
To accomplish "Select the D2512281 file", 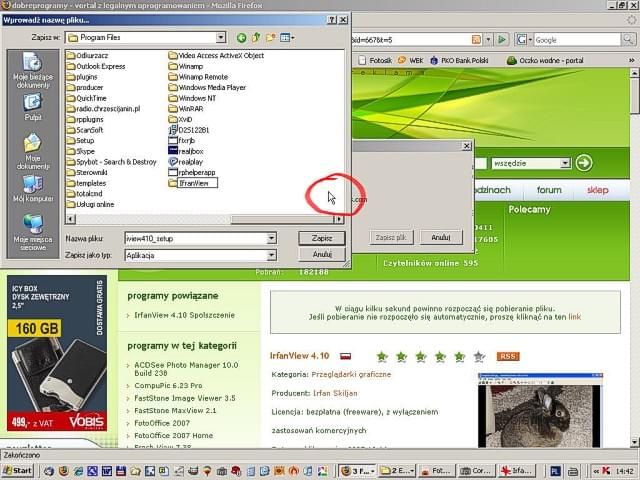I will coord(189,130).
